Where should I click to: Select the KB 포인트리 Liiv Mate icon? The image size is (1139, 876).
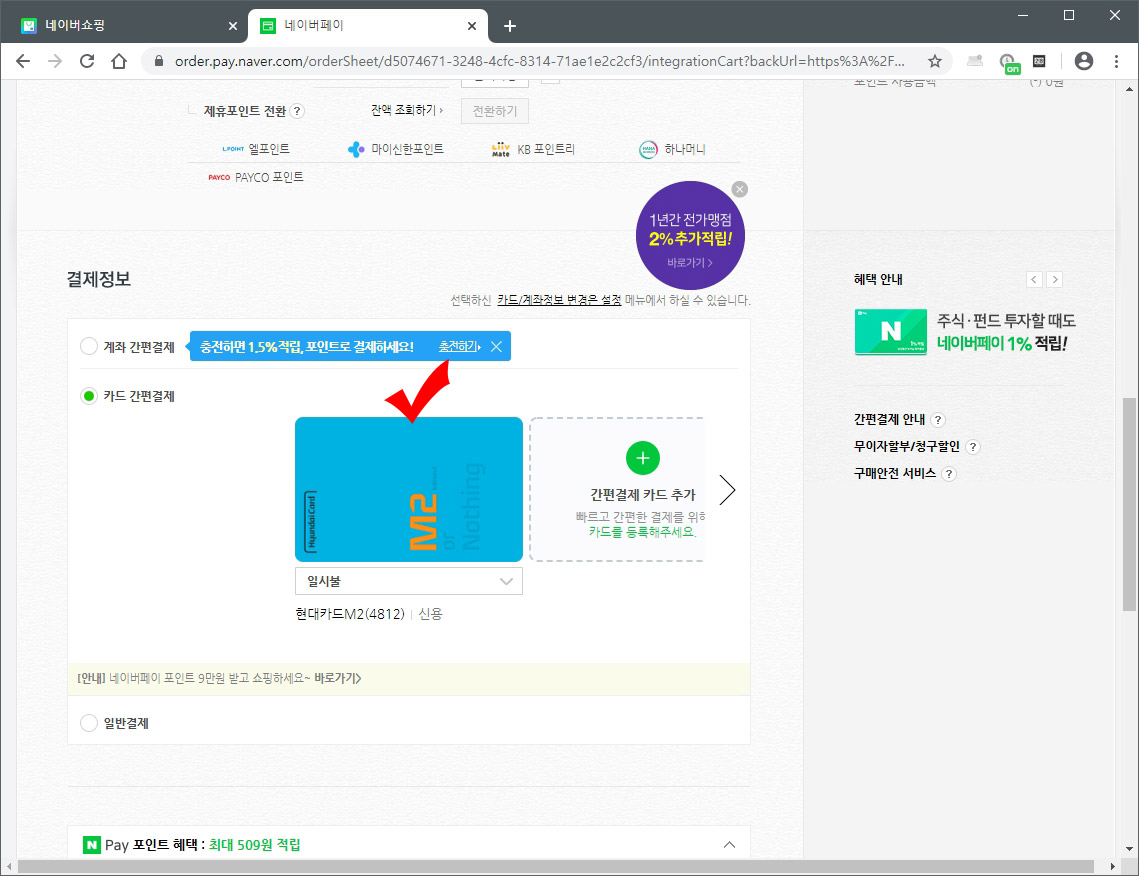tap(499, 147)
